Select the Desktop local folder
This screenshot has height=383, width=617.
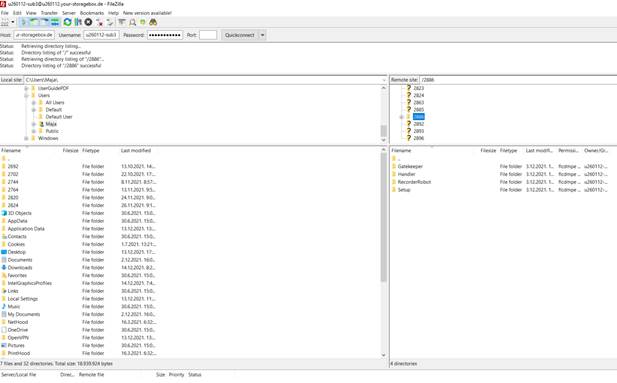click(x=17, y=252)
